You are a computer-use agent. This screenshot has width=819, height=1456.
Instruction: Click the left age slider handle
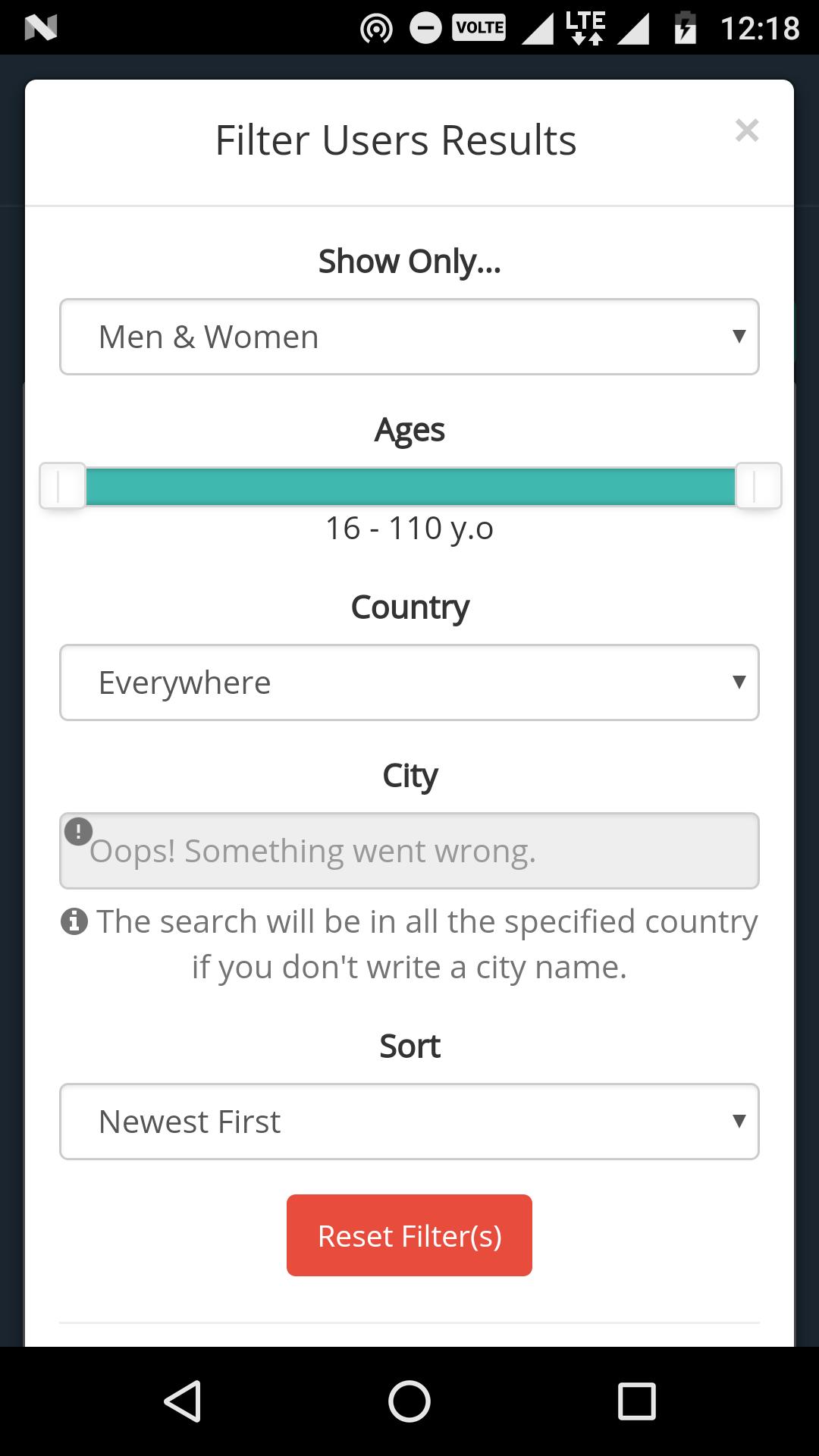click(62, 485)
